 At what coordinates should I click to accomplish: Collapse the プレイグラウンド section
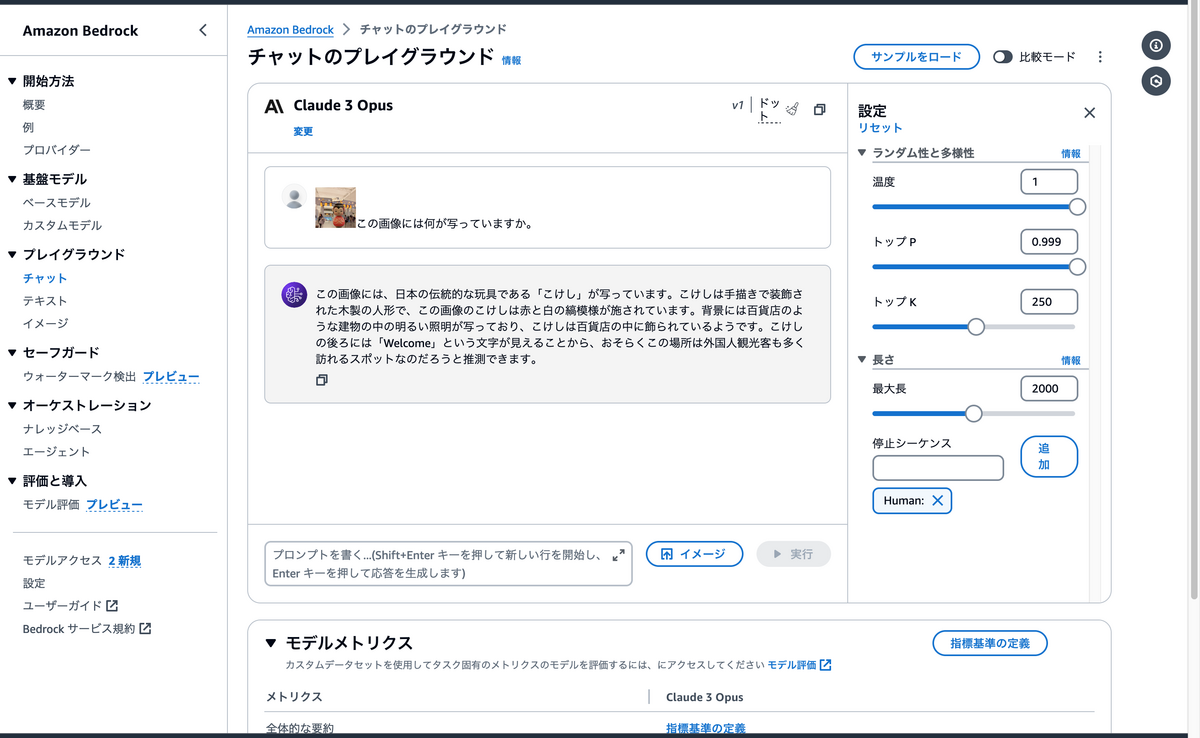click(12, 255)
